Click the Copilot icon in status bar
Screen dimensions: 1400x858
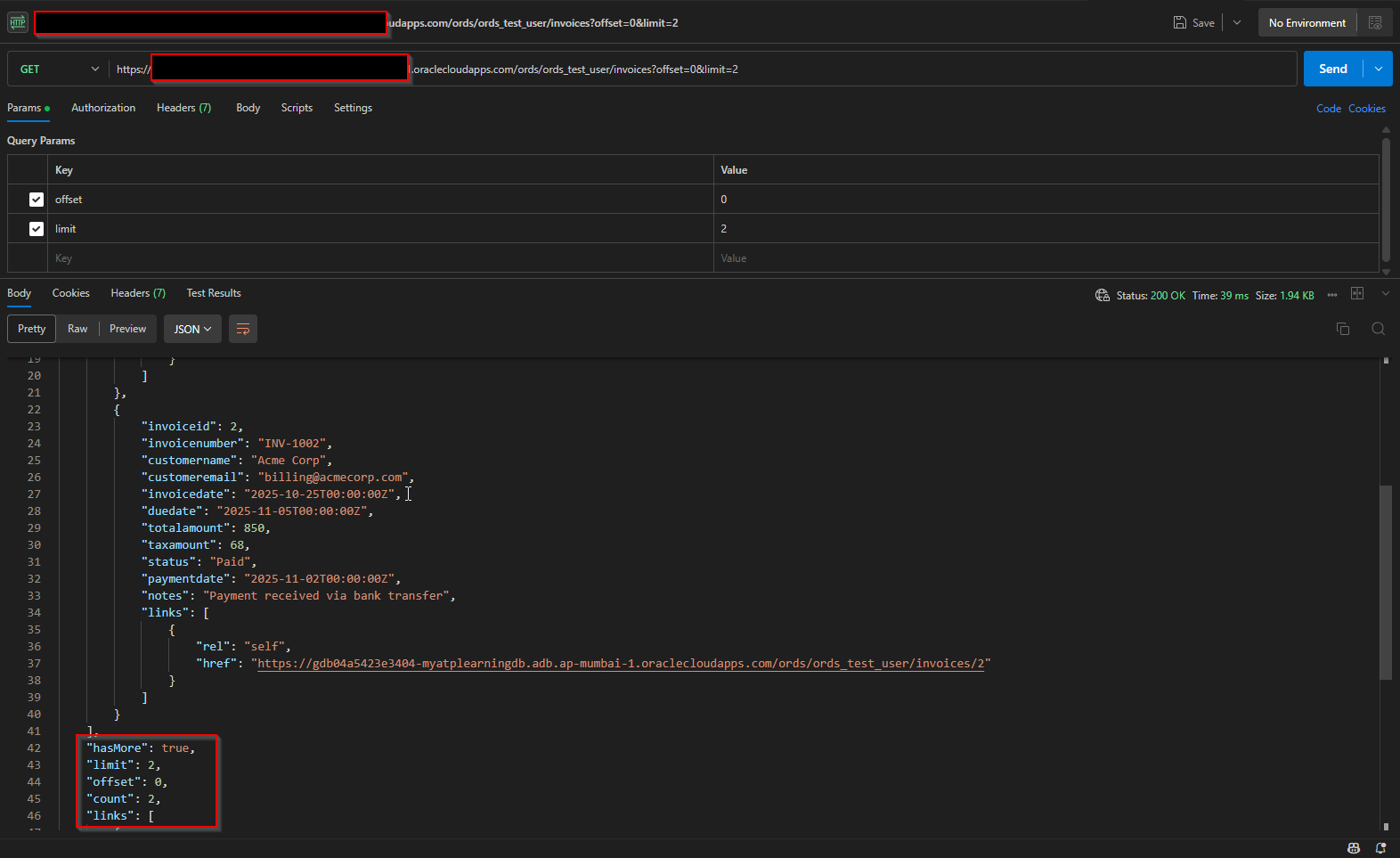point(1354,848)
